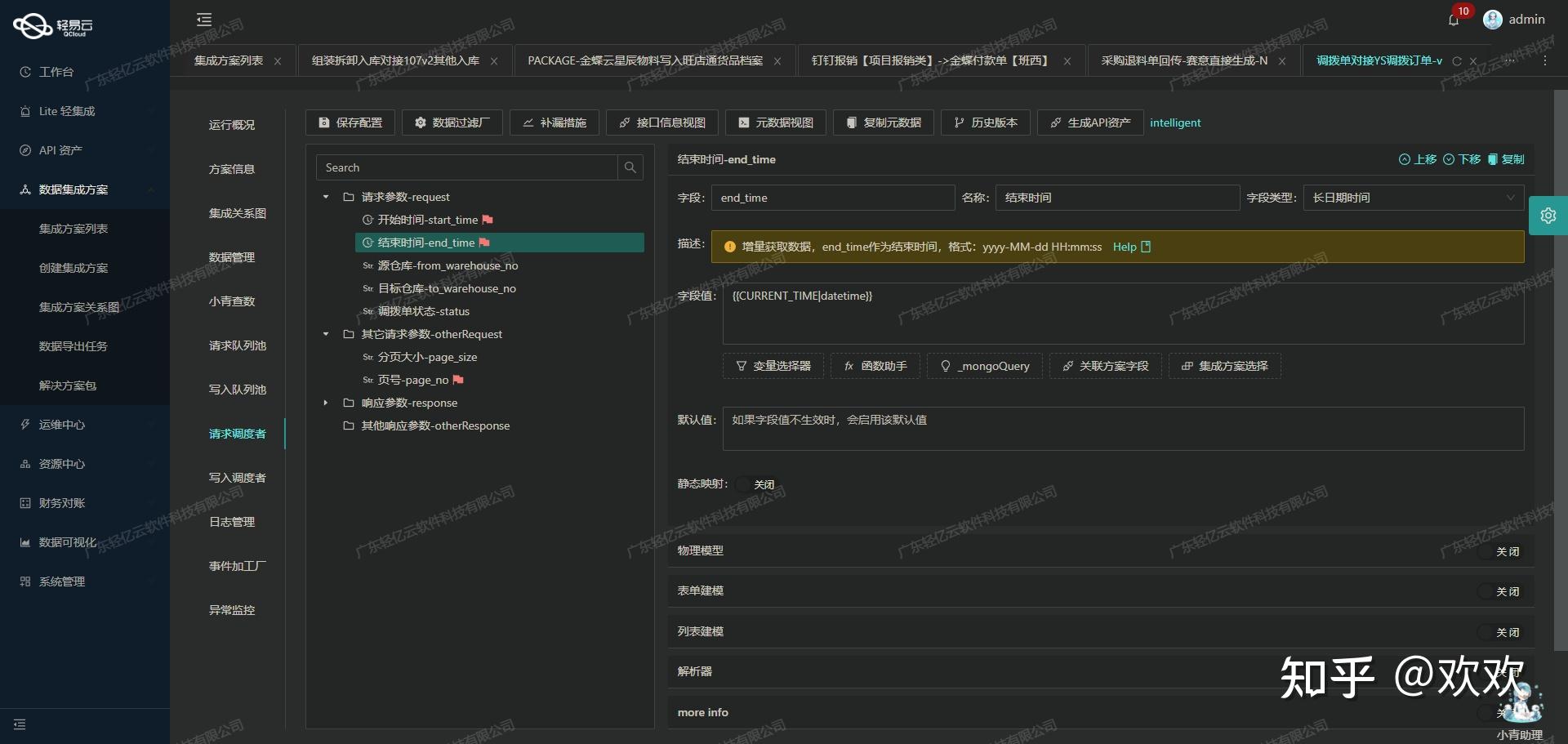This screenshot has width=1568, height=744.
Task: Open the 数据过滤厂 tool
Action: pyautogui.click(x=452, y=123)
